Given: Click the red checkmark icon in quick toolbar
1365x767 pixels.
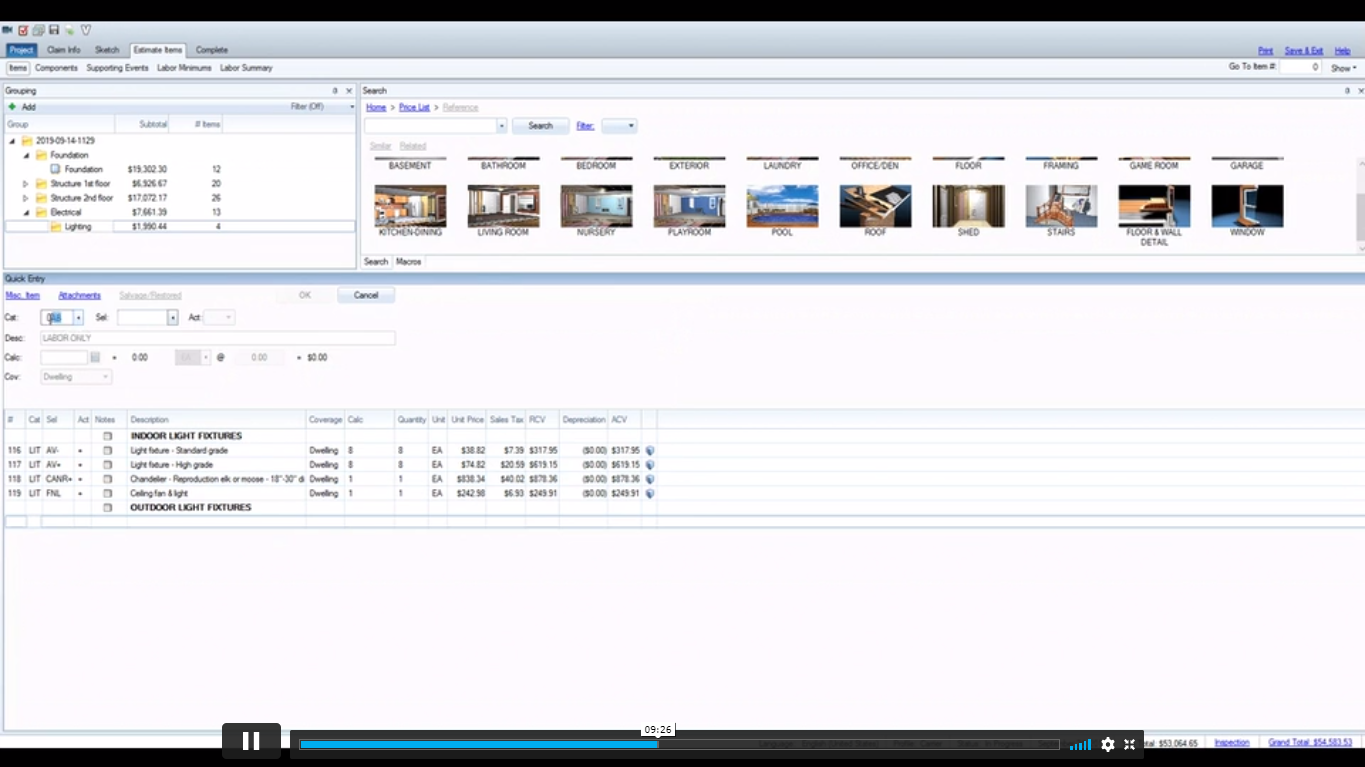Looking at the screenshot, I should pos(22,30).
